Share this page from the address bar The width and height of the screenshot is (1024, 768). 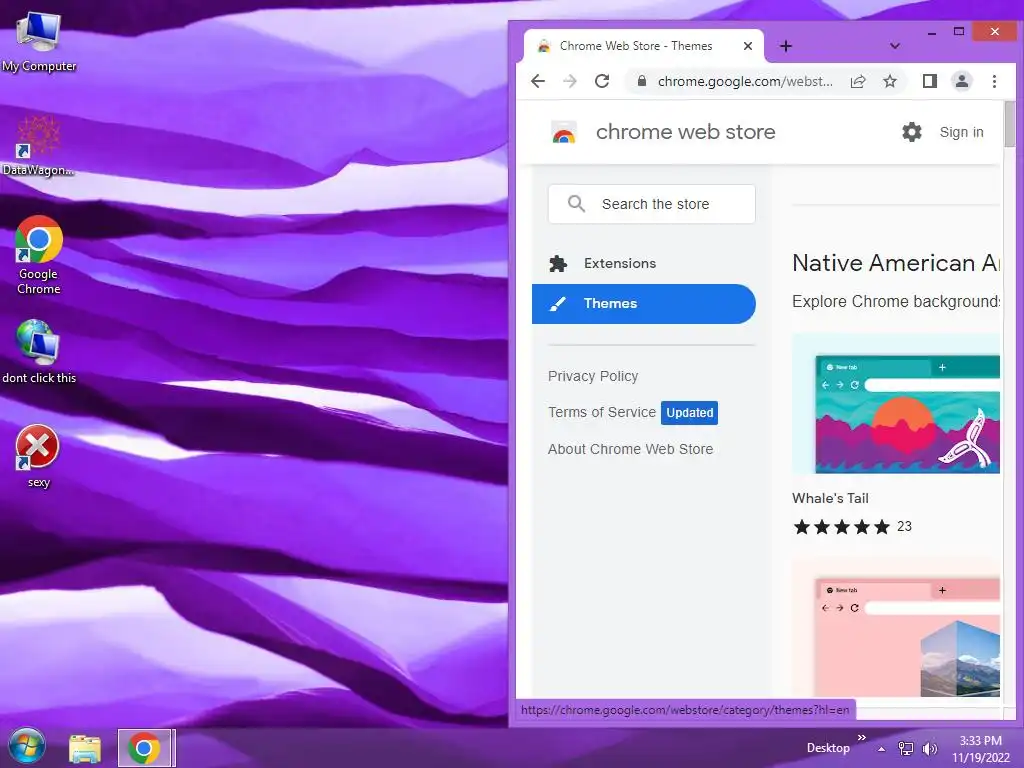tap(857, 81)
